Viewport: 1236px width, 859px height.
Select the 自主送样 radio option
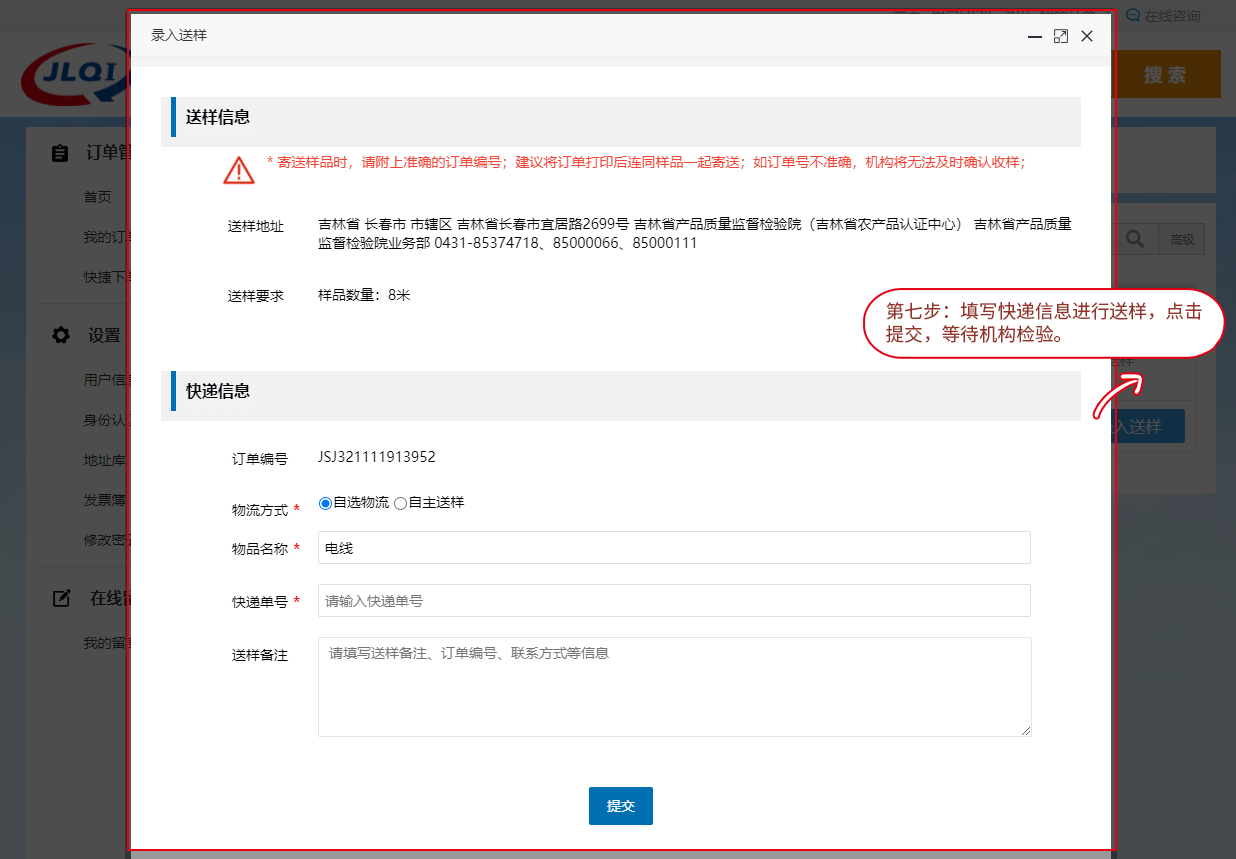(x=400, y=503)
